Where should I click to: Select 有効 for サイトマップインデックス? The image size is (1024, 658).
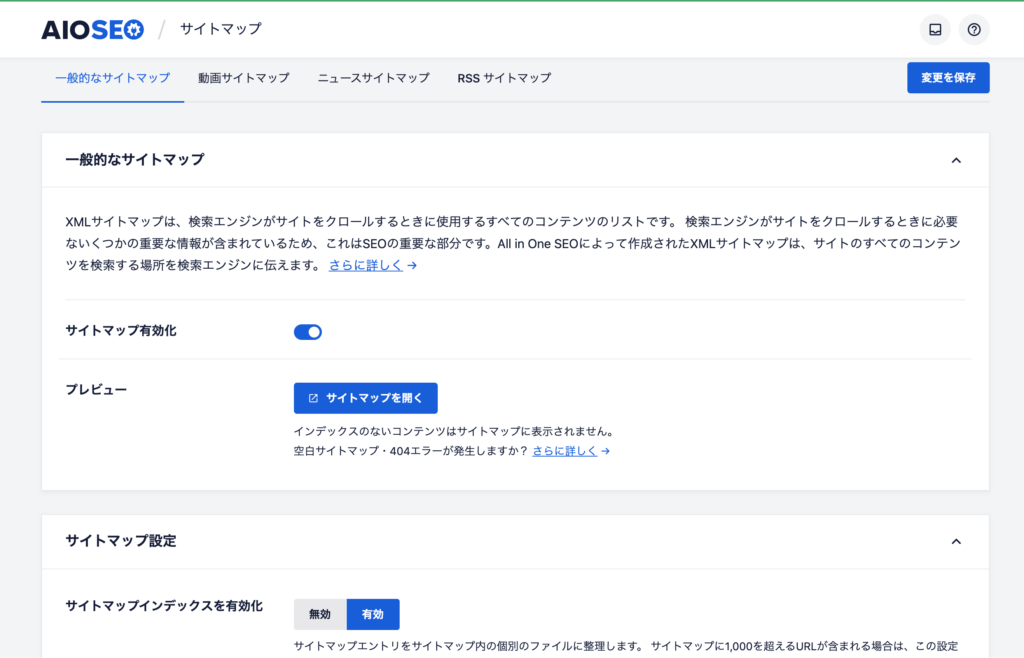click(x=373, y=614)
